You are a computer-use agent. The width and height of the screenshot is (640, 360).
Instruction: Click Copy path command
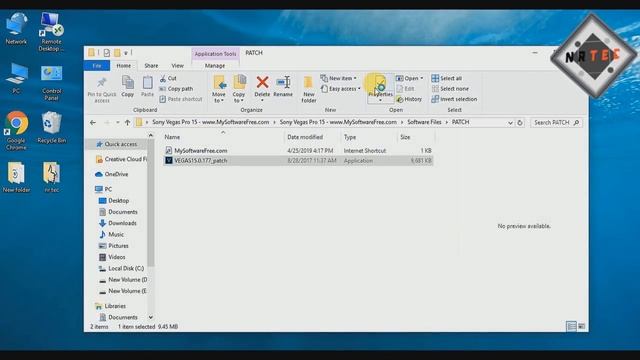(176, 89)
